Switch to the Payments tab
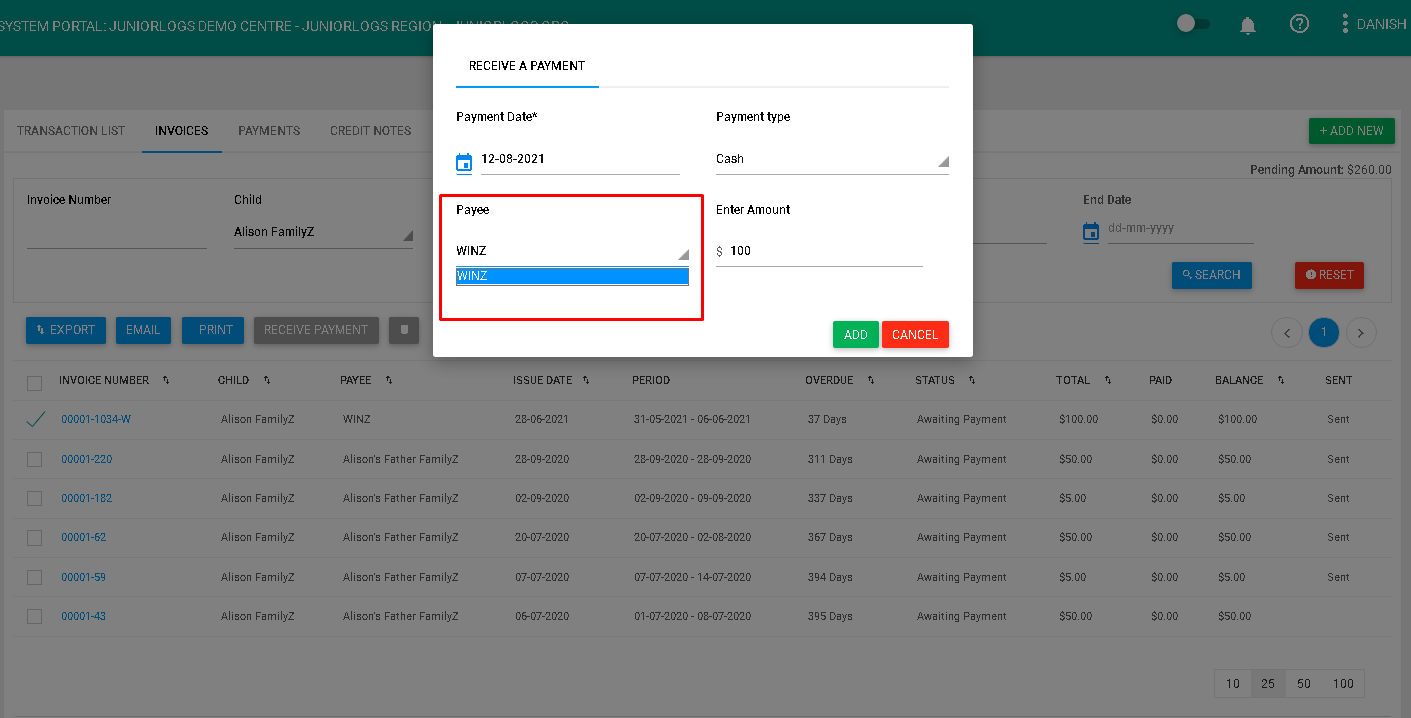 [x=269, y=131]
